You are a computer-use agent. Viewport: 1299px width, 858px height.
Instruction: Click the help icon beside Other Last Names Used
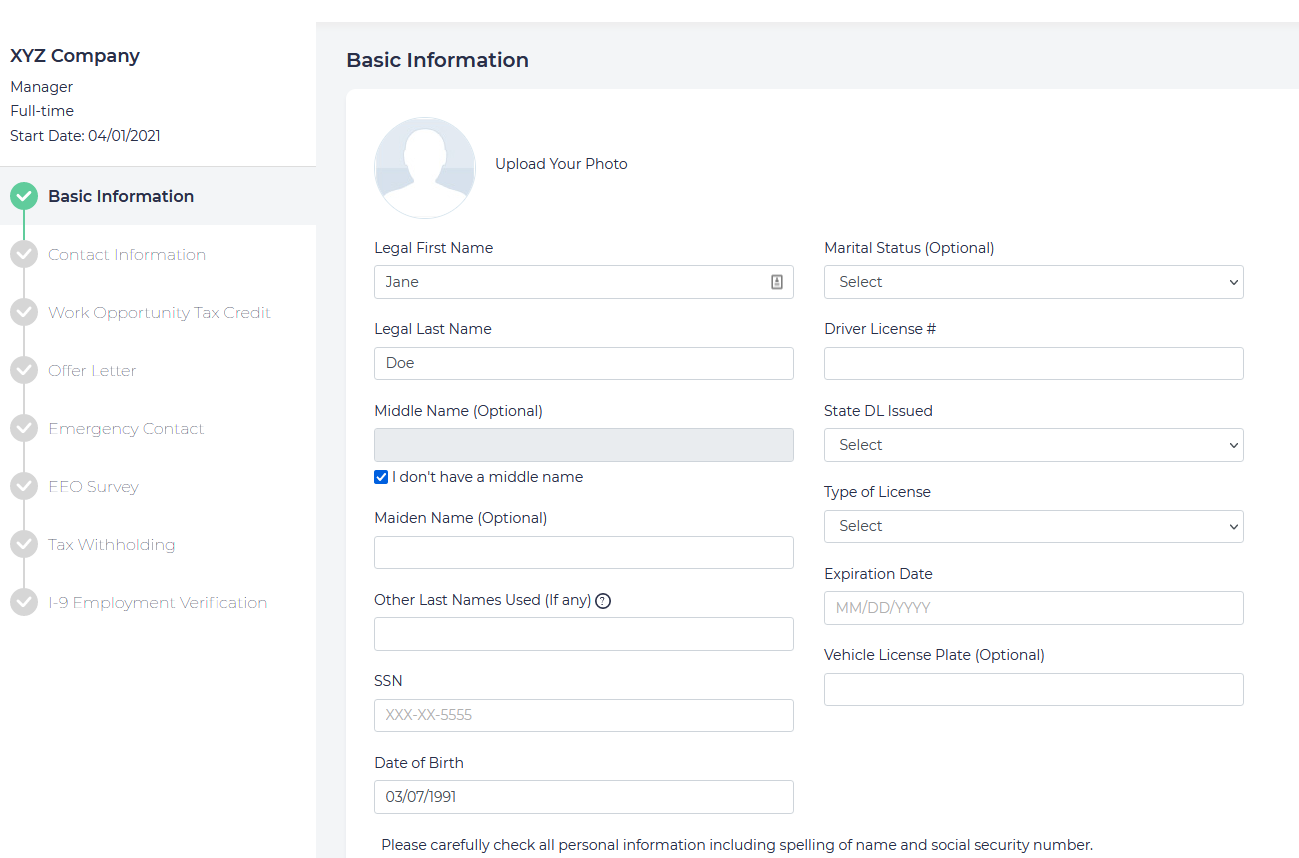(x=603, y=601)
